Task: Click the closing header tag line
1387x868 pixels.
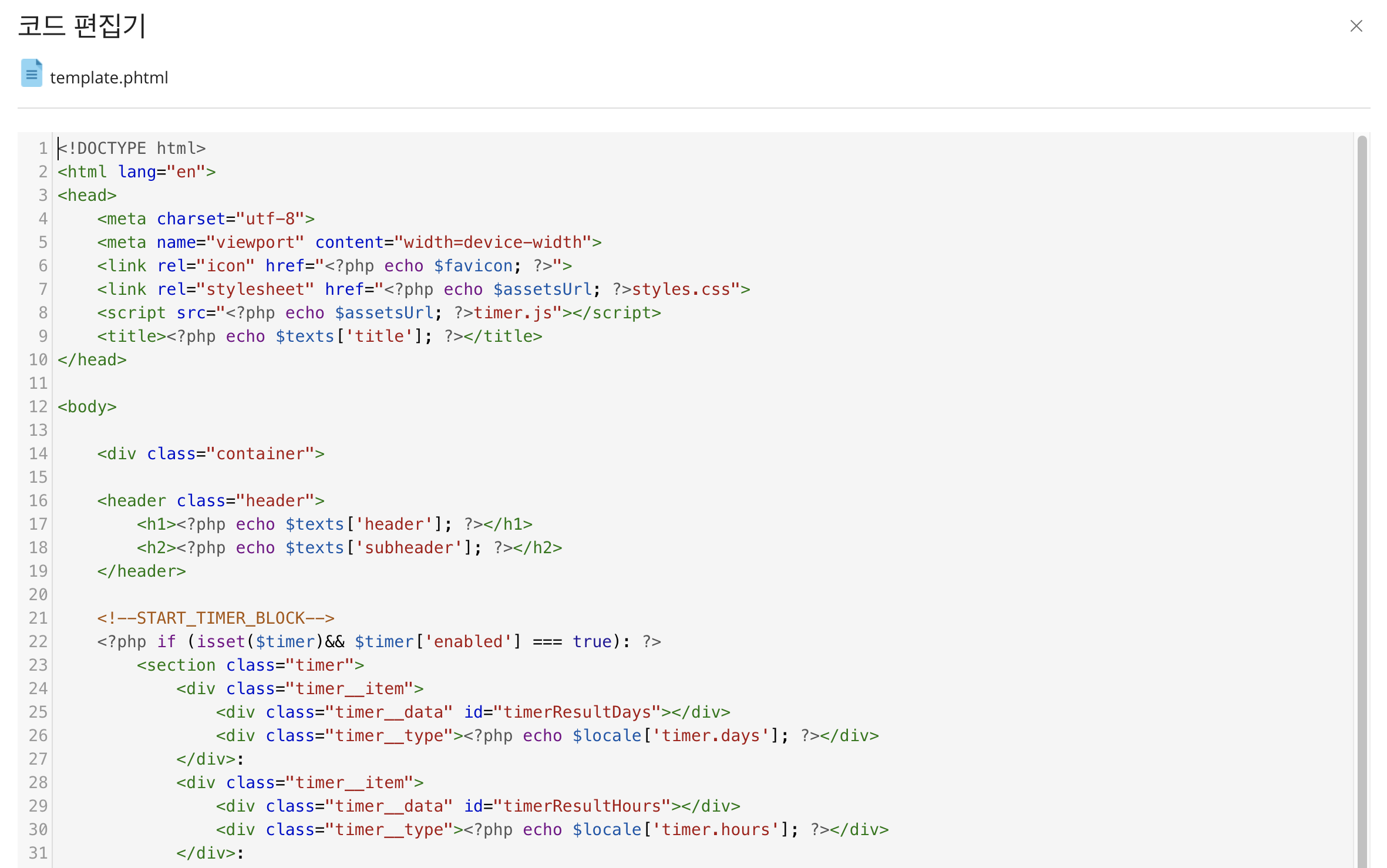Action: [142, 571]
